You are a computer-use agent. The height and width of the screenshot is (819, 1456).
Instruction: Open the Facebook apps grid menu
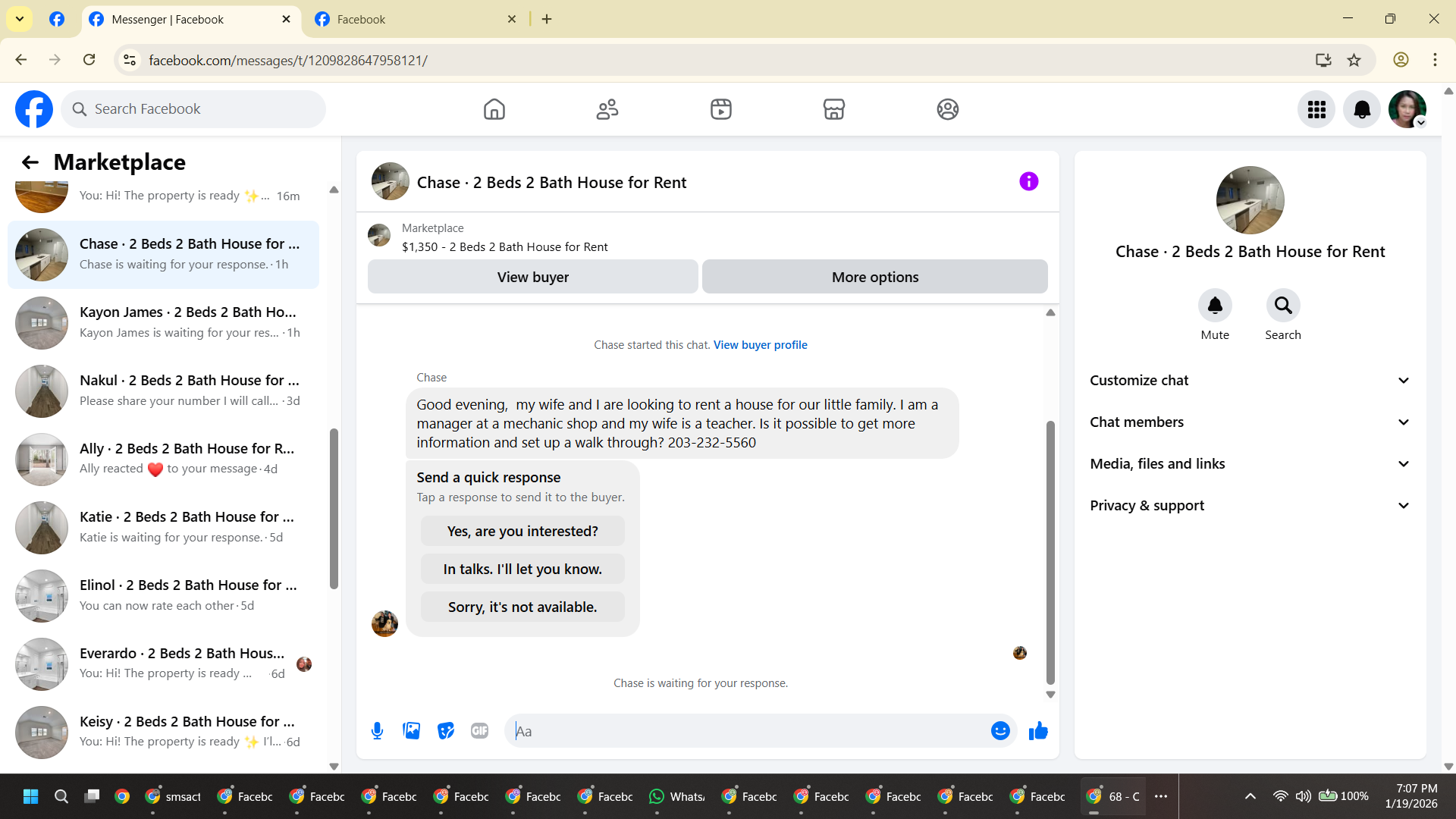click(x=1316, y=110)
